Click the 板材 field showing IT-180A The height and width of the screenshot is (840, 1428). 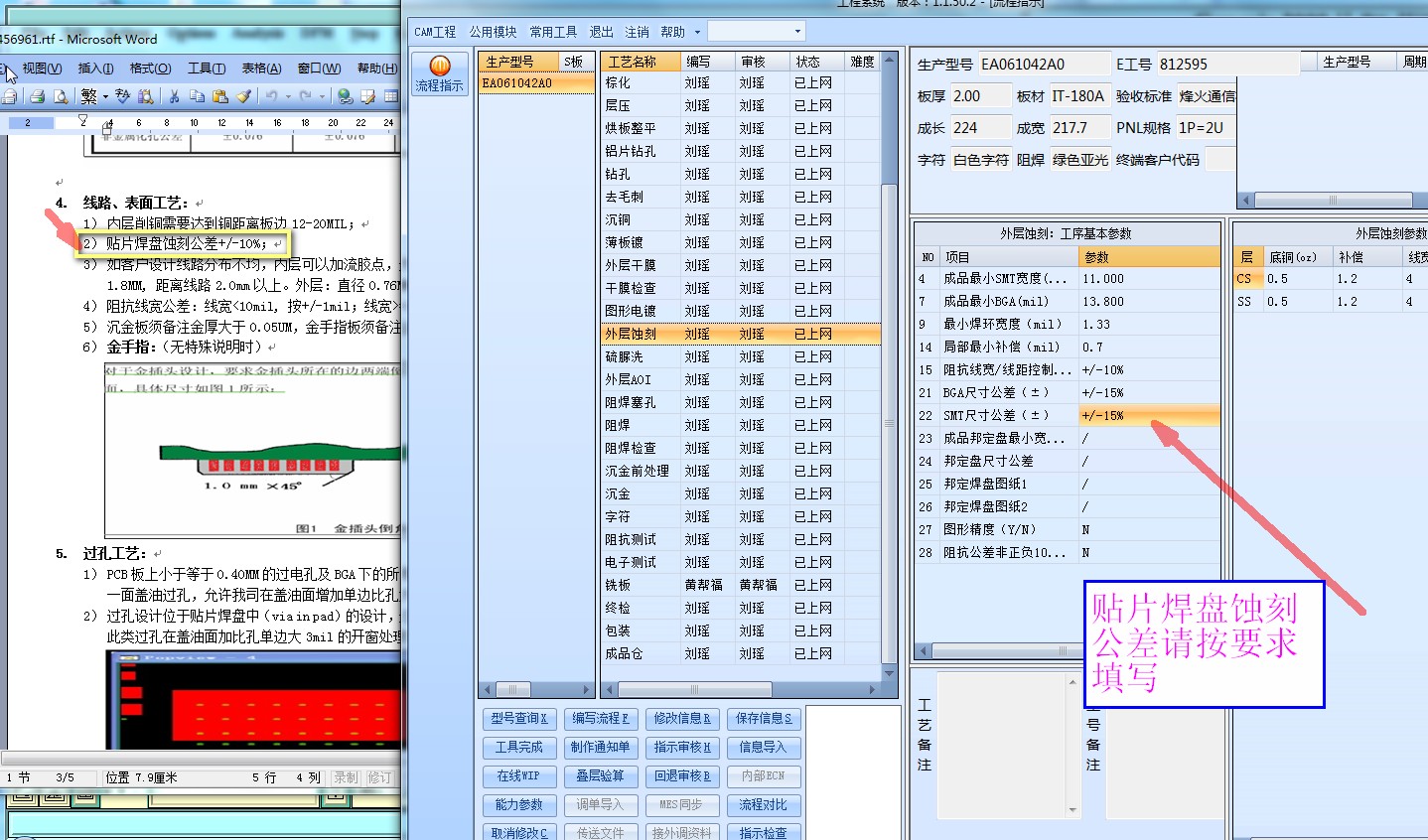tap(1079, 96)
